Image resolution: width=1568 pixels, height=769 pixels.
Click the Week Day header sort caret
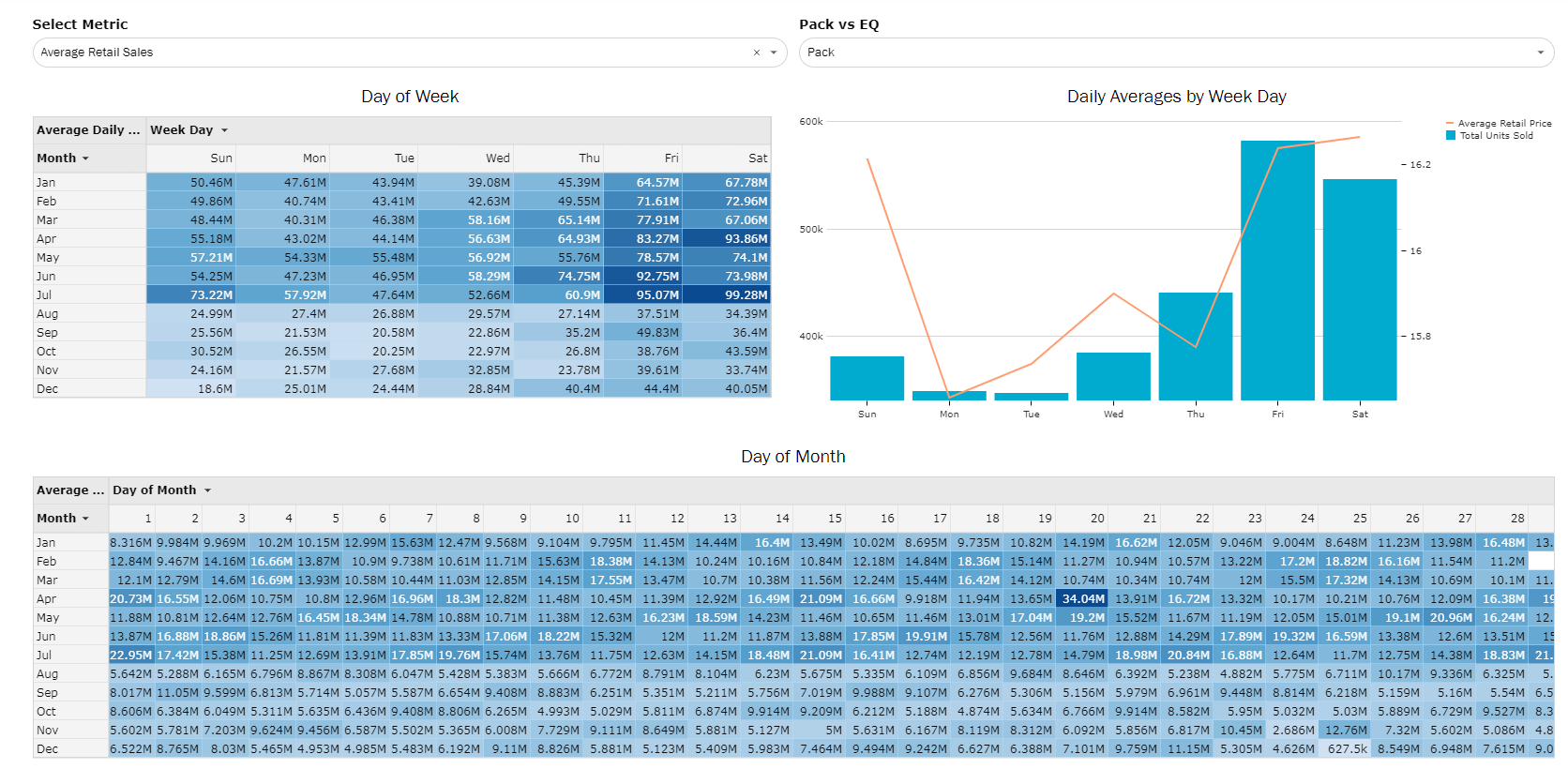point(225,130)
